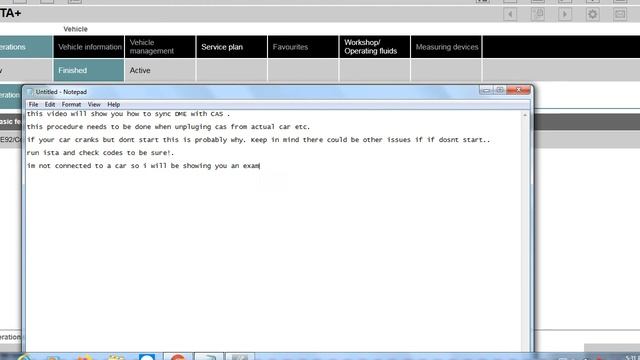Image resolution: width=640 pixels, height=360 pixels.
Task: Select the Finished sub-tab
Action: [x=89, y=70]
